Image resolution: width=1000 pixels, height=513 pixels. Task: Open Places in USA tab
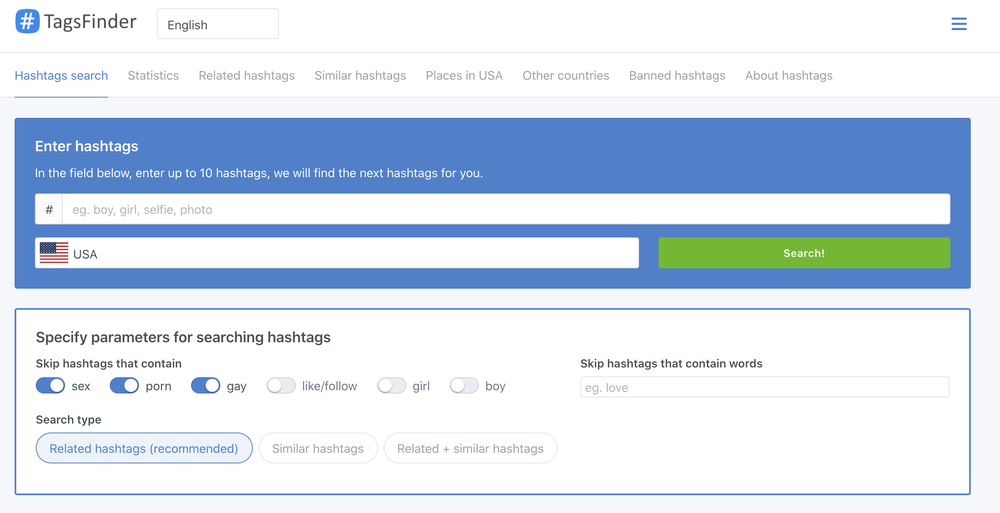[464, 75]
